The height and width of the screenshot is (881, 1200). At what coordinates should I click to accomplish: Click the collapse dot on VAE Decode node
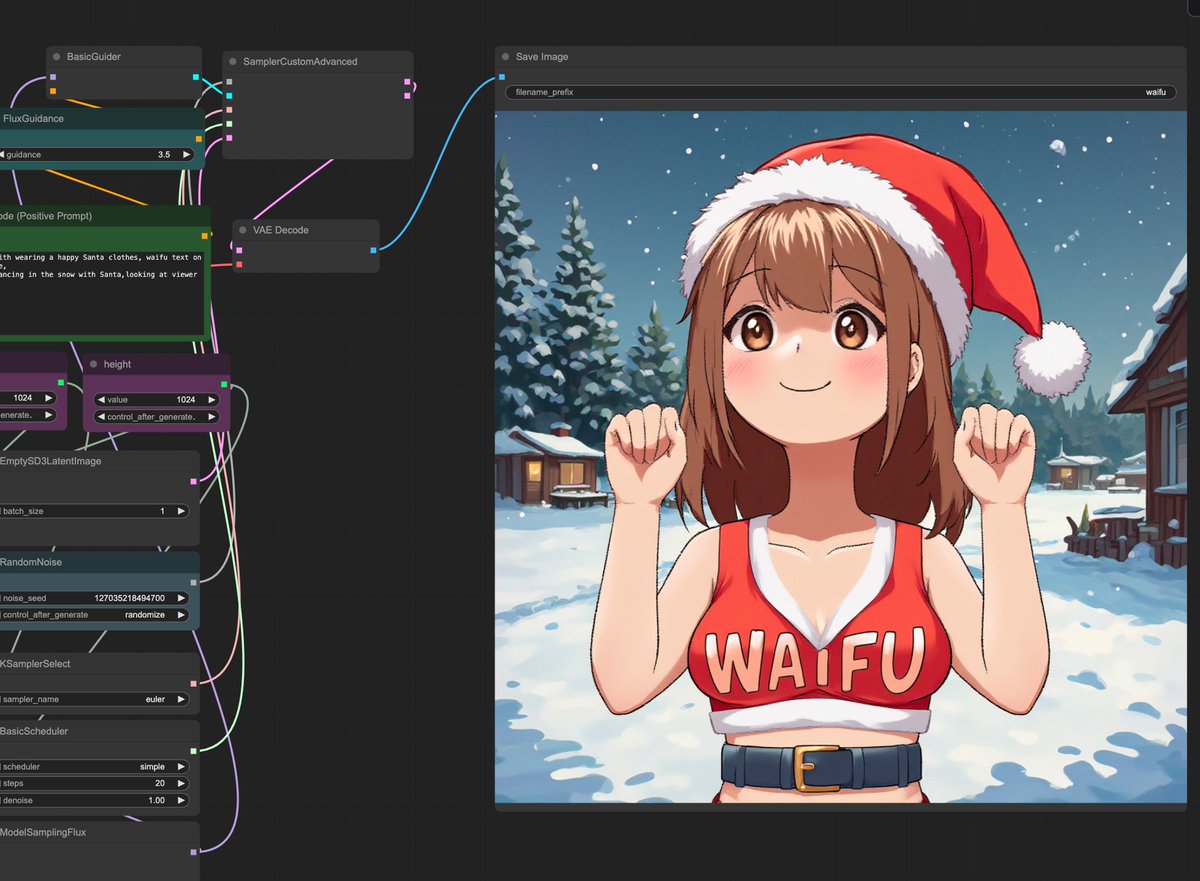coord(241,229)
